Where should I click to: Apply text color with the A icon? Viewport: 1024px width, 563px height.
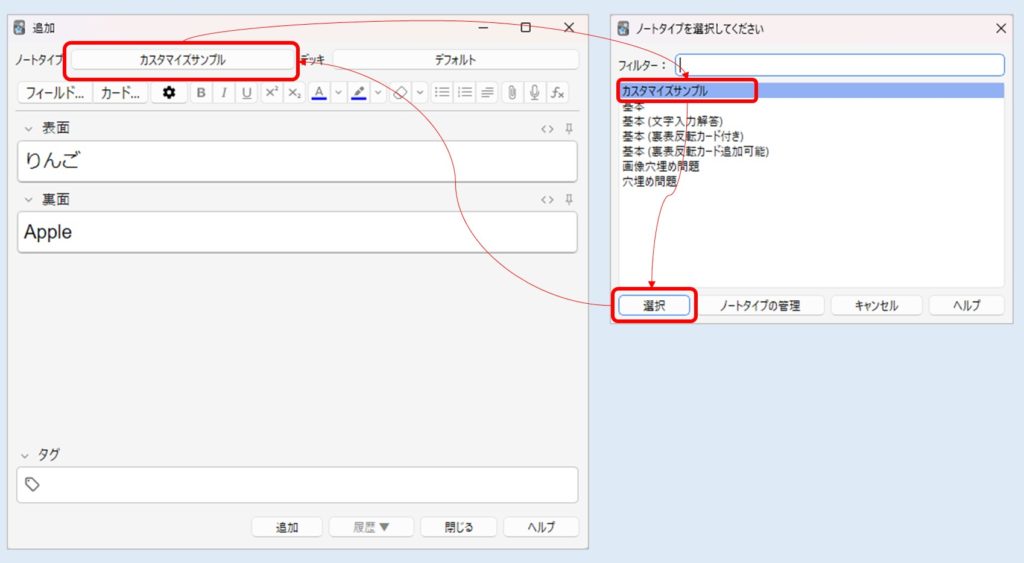click(319, 93)
